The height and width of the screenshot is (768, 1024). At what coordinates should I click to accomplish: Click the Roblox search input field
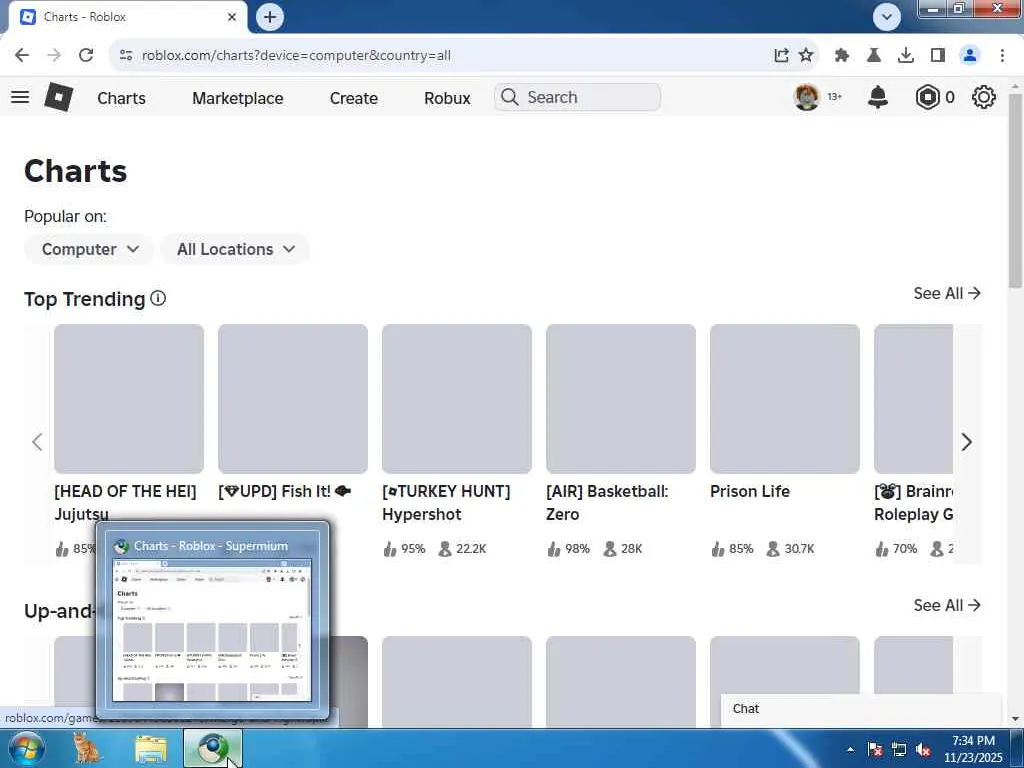pyautogui.click(x=577, y=97)
